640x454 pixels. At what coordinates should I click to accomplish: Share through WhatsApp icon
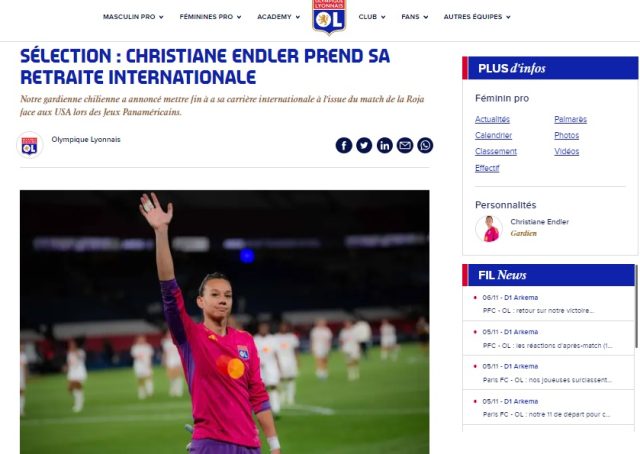(x=425, y=145)
